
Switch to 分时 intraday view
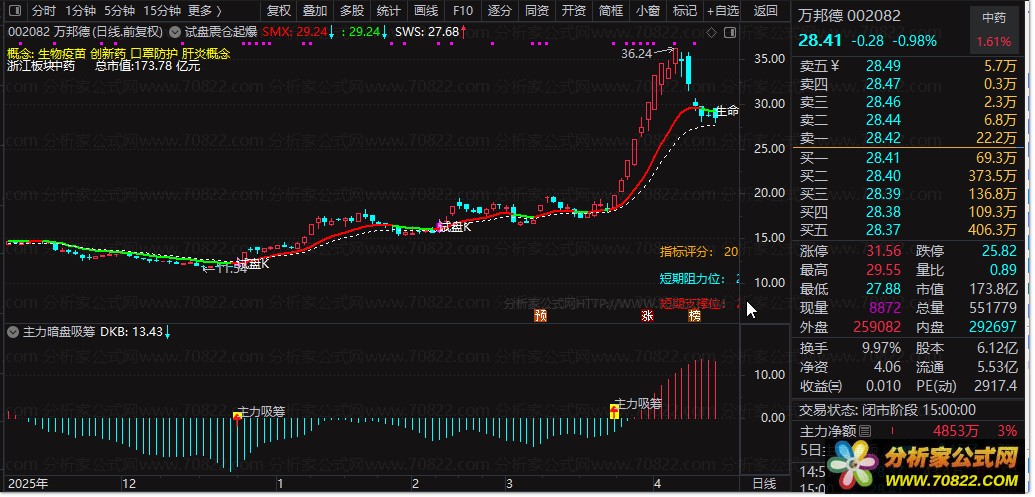click(44, 11)
